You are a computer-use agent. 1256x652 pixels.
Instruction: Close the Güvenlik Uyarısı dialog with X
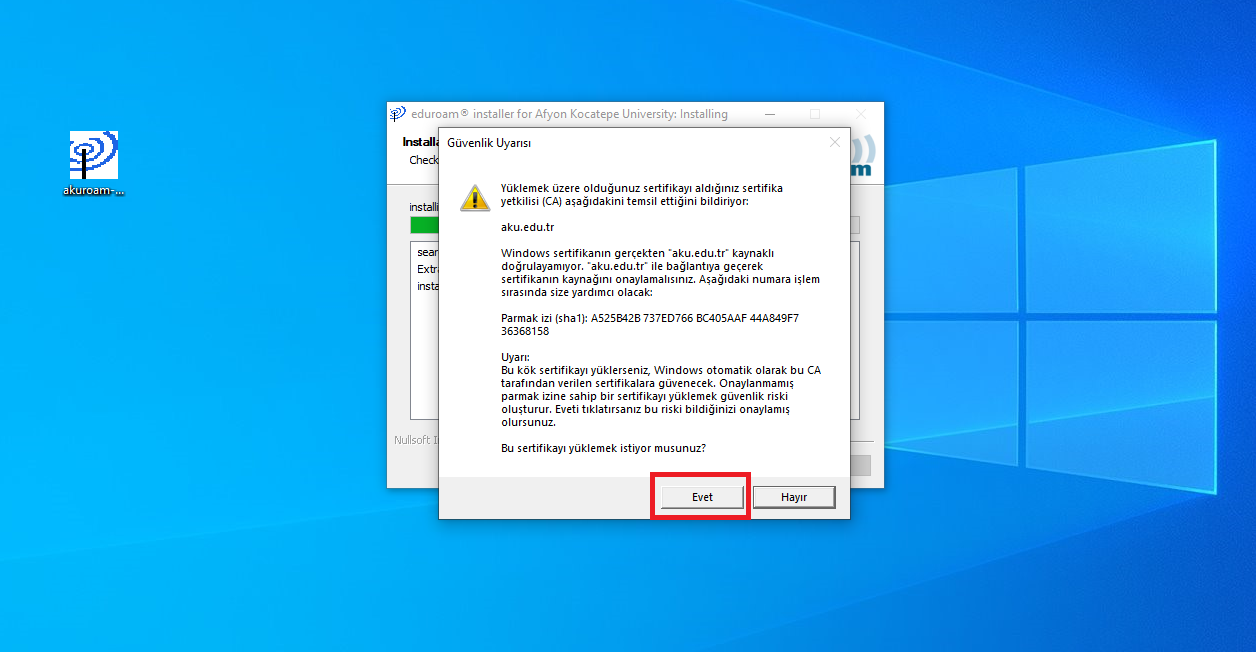coord(835,143)
